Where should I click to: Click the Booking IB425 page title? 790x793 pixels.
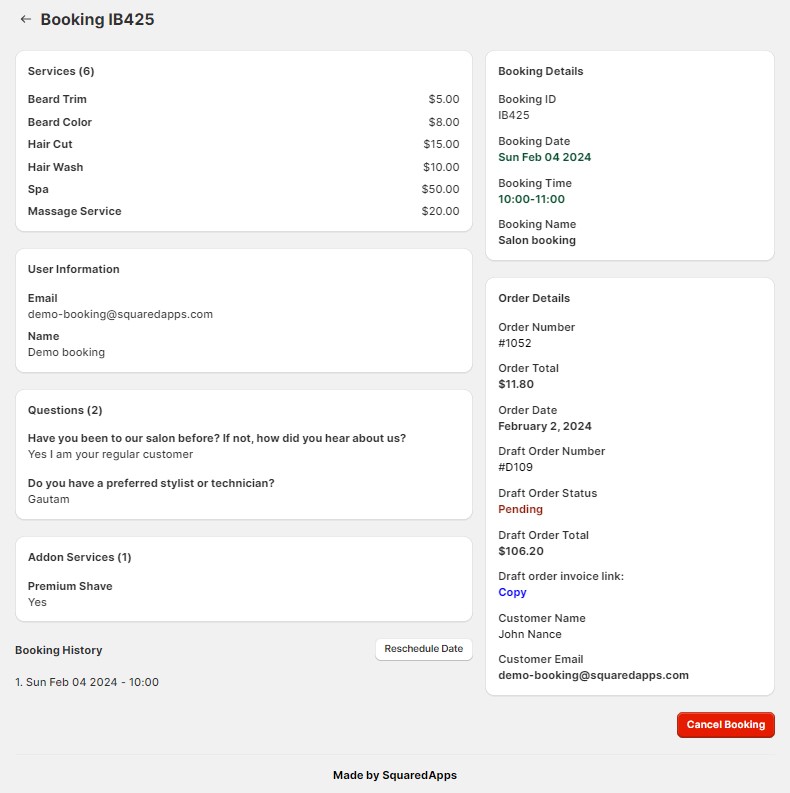(97, 19)
